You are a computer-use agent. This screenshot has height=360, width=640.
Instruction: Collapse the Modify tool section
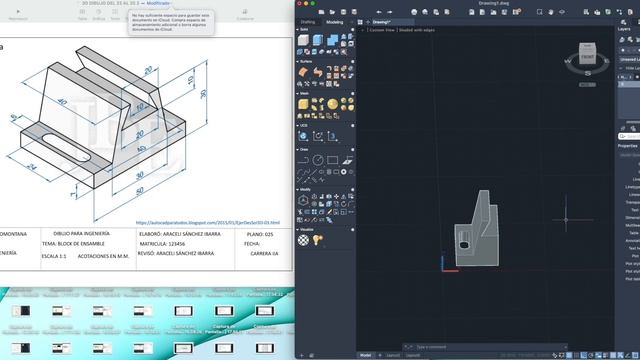(x=297, y=189)
